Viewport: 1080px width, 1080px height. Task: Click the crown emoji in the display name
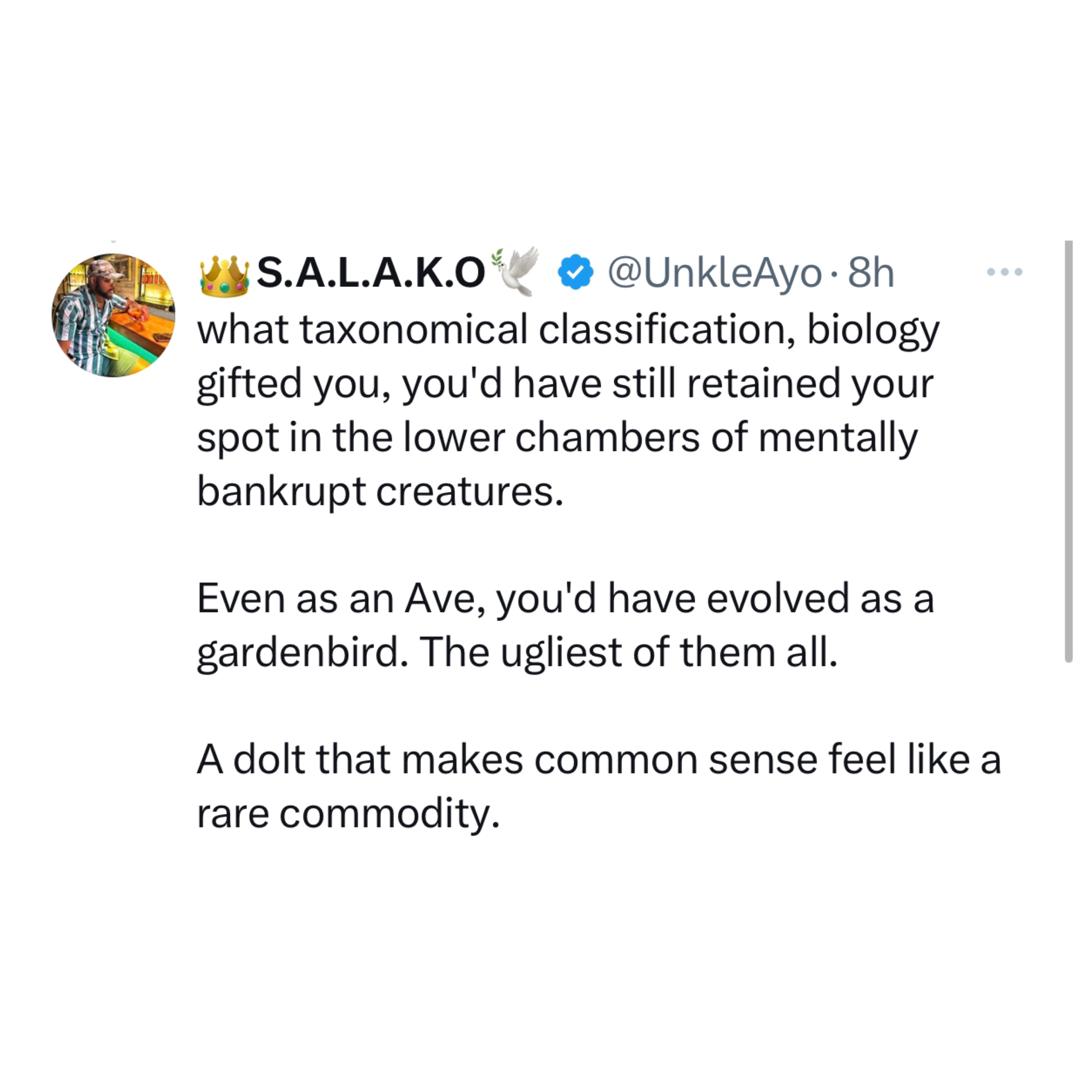coord(226,270)
